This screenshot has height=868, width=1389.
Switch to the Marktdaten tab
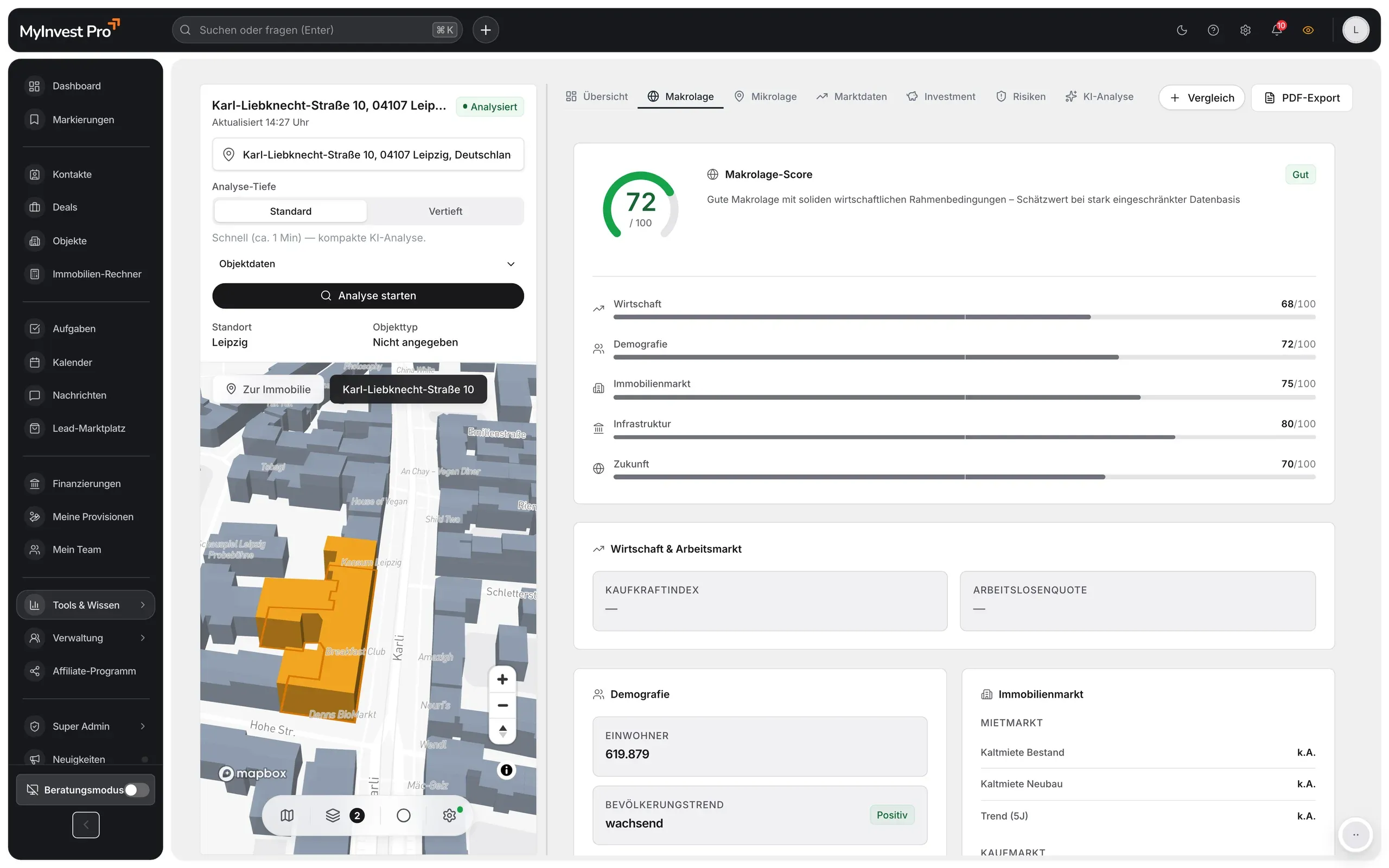(x=852, y=97)
